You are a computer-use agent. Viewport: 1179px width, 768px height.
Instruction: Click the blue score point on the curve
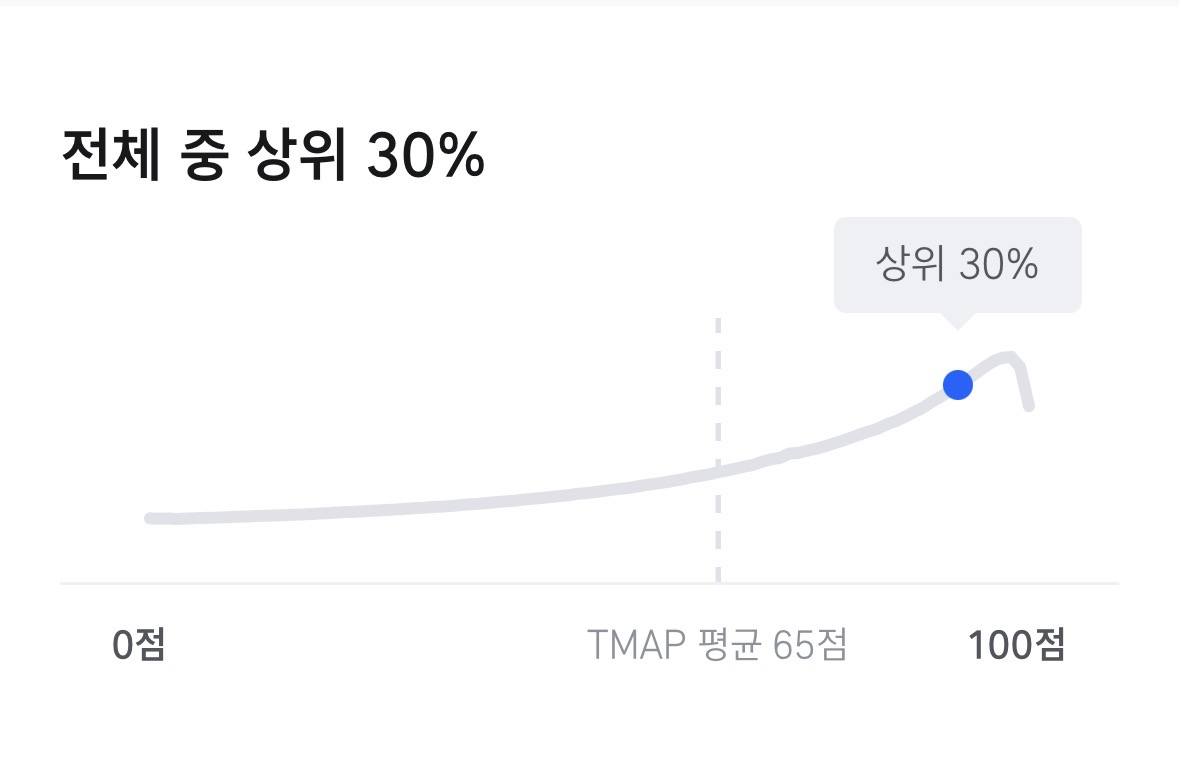click(x=958, y=385)
